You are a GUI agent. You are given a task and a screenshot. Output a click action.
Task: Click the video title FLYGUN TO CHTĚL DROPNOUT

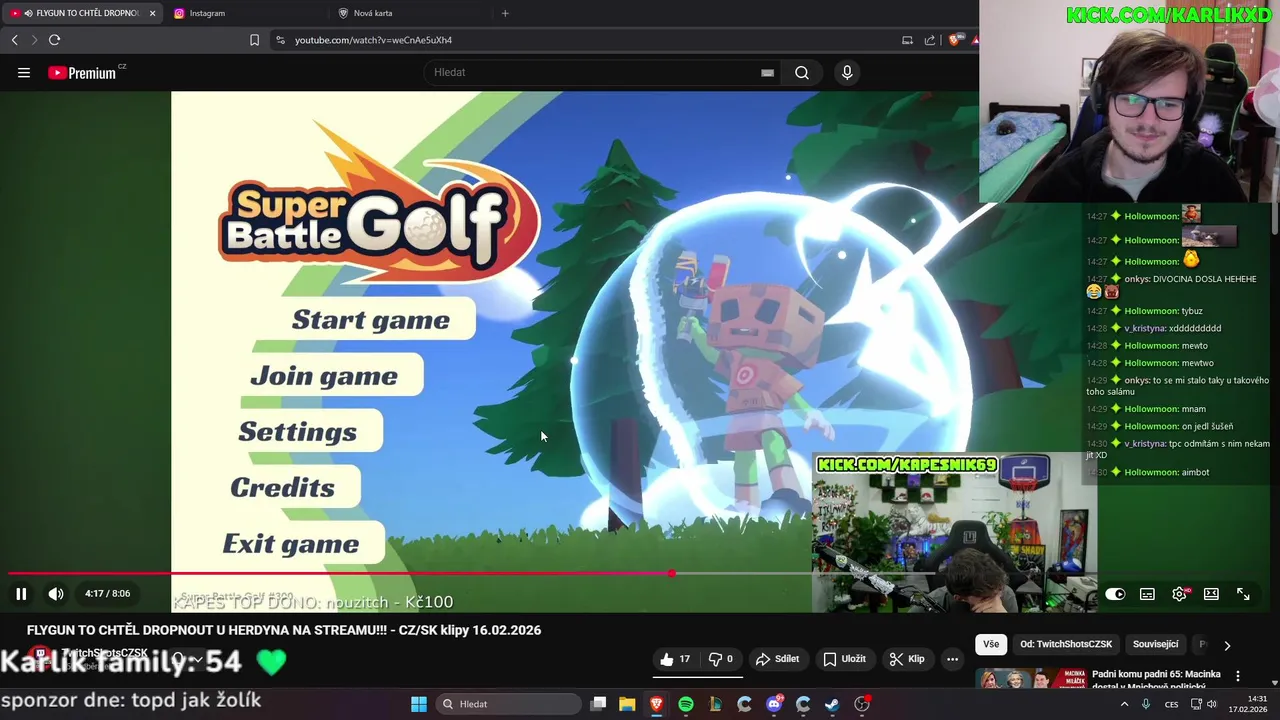point(284,630)
